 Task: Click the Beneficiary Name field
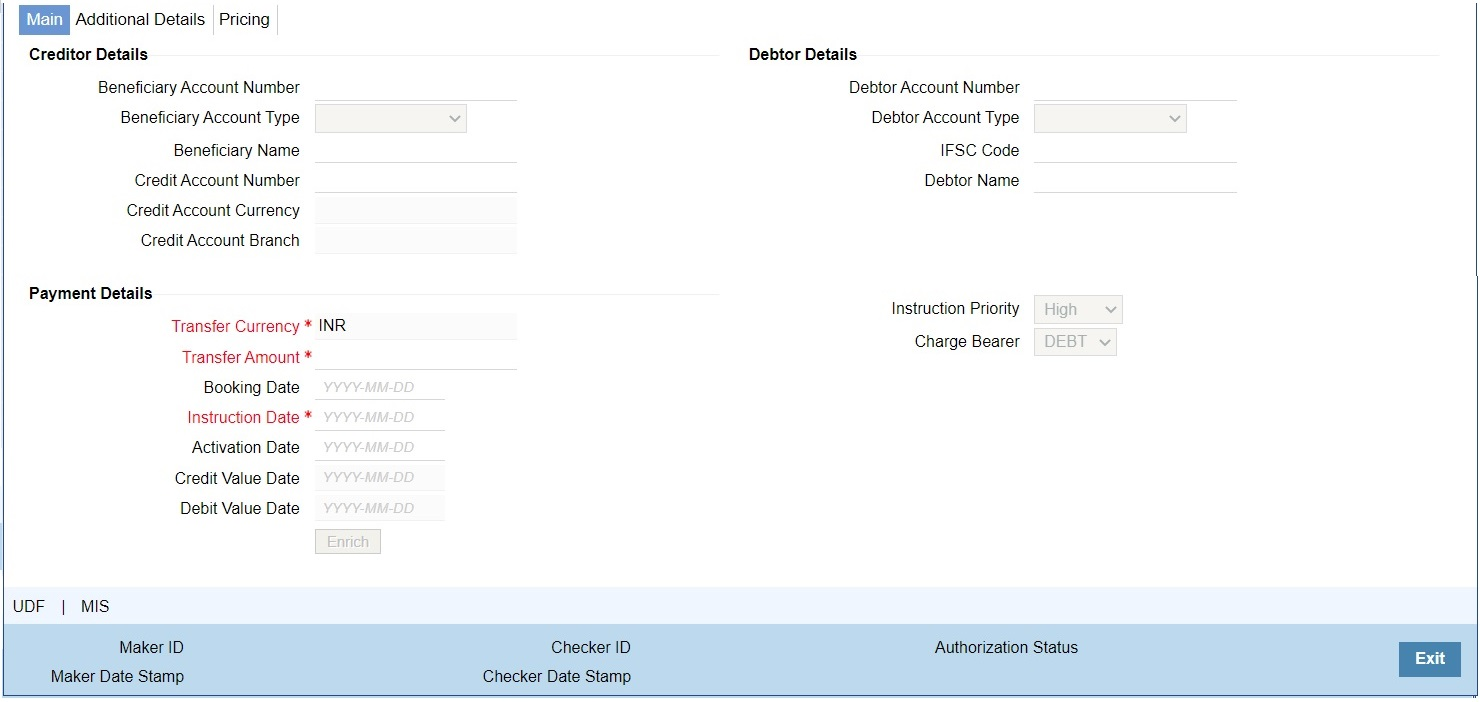[x=416, y=150]
